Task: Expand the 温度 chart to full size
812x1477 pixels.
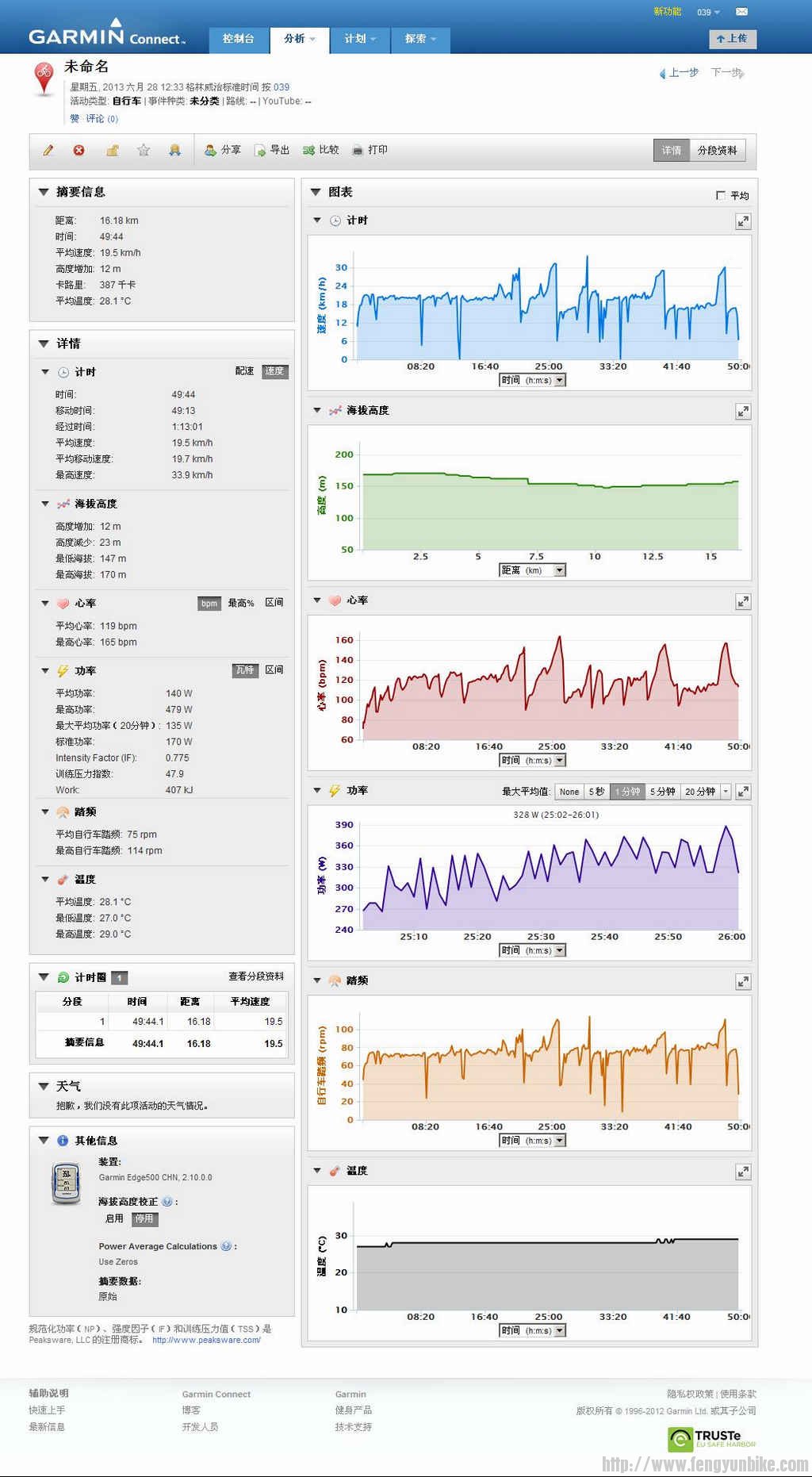Action: pyautogui.click(x=743, y=1172)
